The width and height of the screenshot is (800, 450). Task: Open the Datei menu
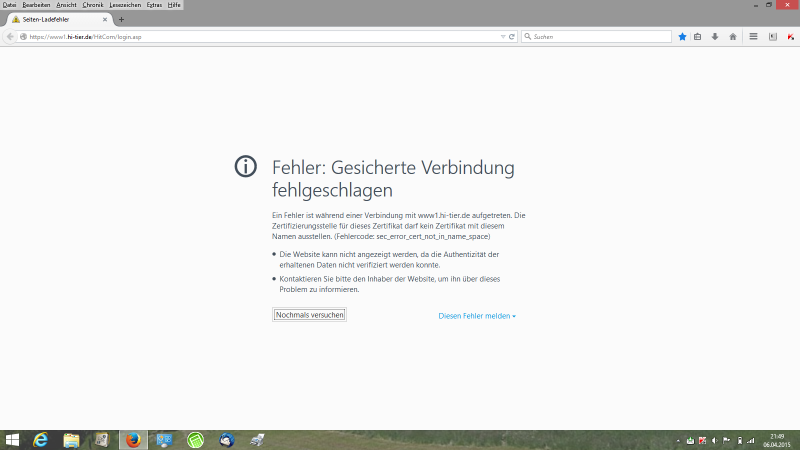[x=9, y=5]
